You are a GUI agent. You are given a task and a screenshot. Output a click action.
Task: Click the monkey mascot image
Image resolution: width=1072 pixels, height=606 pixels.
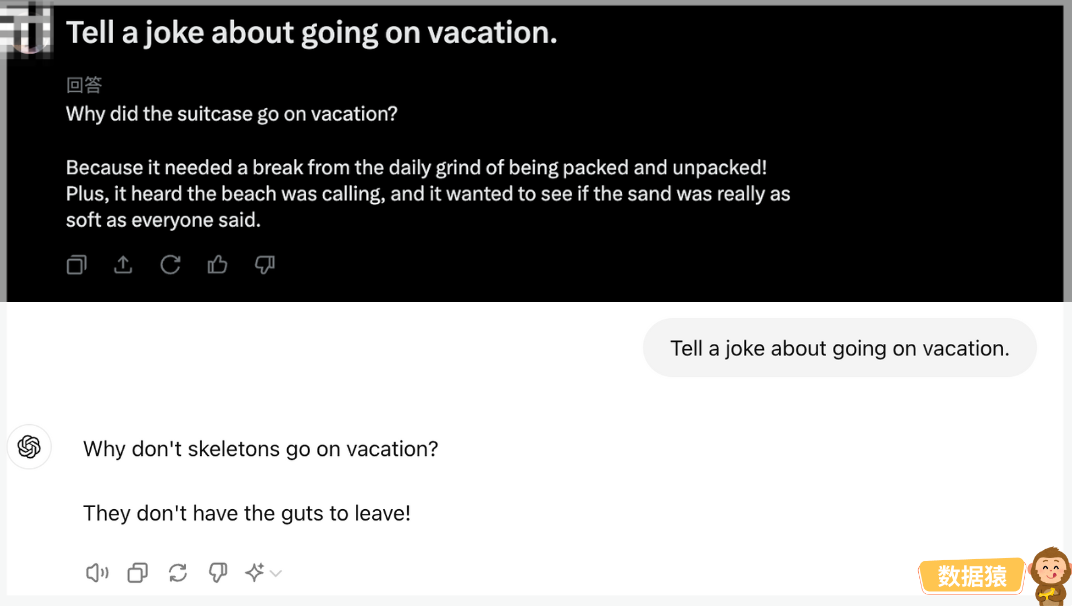tap(1050, 576)
